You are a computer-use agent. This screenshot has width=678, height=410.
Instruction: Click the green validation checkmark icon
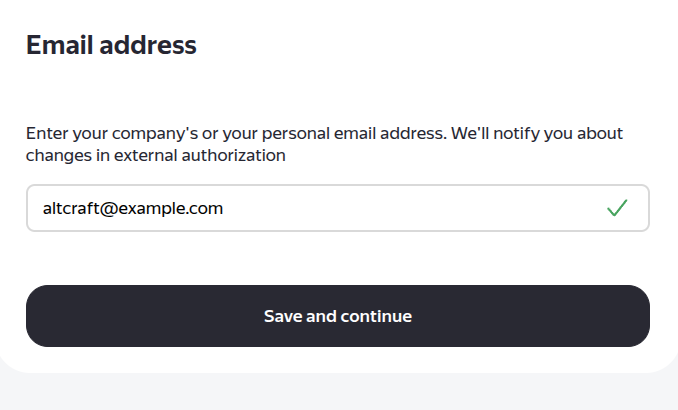coord(617,208)
